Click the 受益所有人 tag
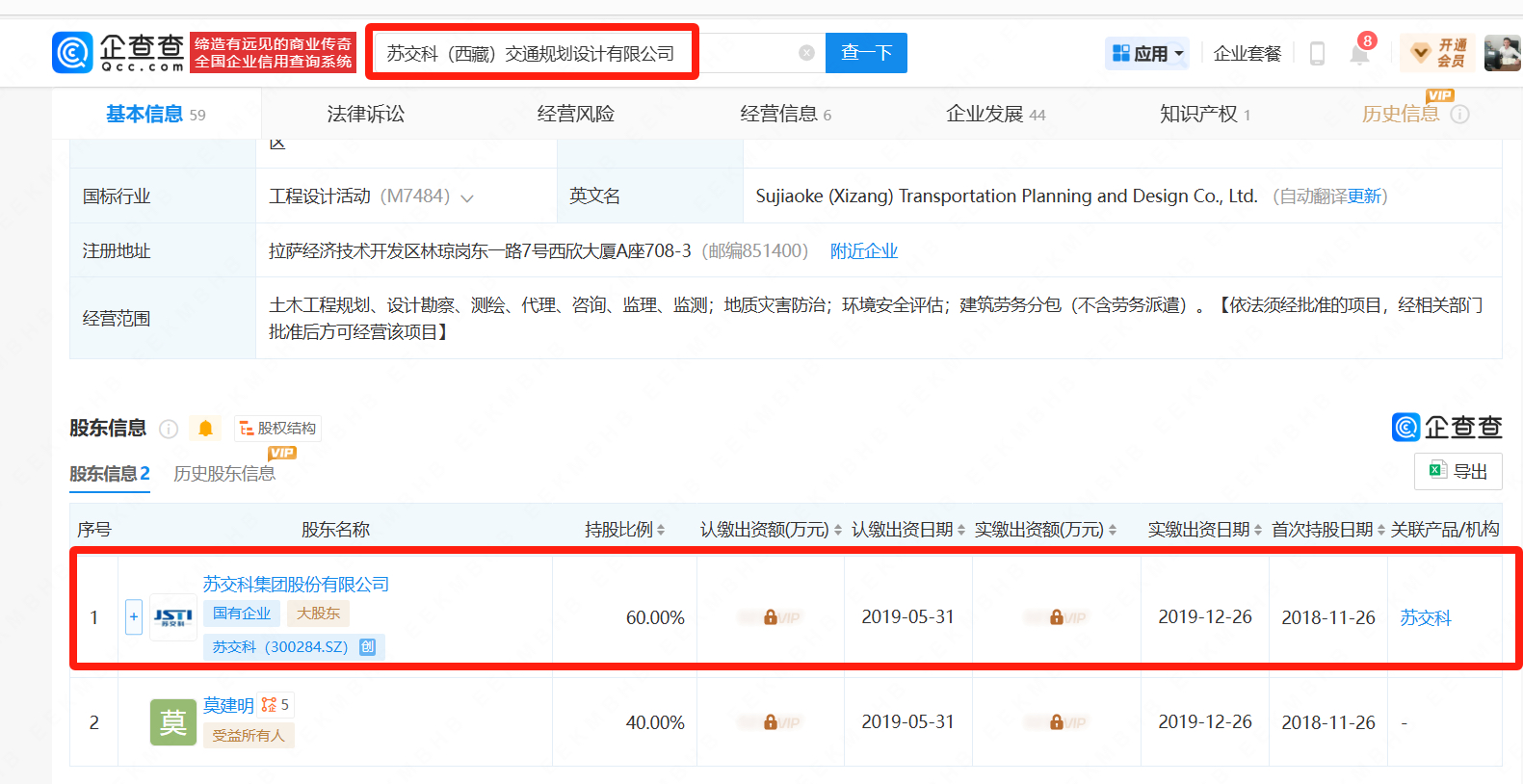The height and width of the screenshot is (784, 1523). 249,736
